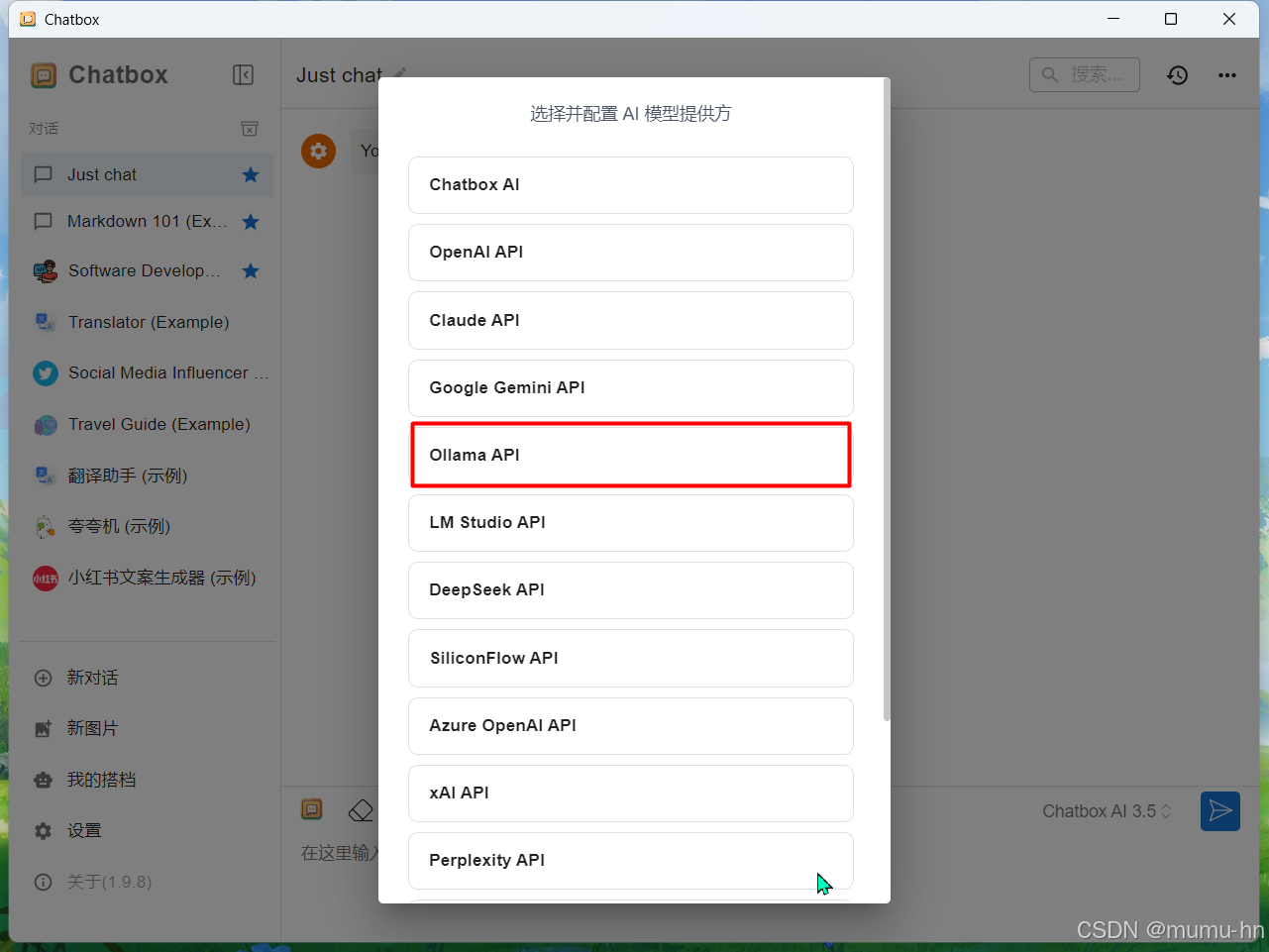Click the gear icon beside 设置
Viewport: 1269px width, 952px height.
pyautogui.click(x=43, y=831)
